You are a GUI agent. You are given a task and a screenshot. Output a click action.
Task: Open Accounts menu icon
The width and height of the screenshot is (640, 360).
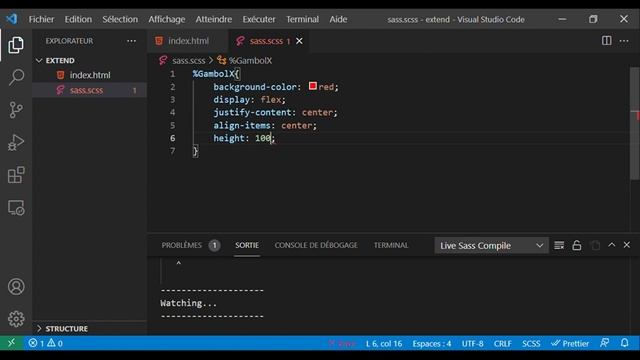[x=16, y=287]
